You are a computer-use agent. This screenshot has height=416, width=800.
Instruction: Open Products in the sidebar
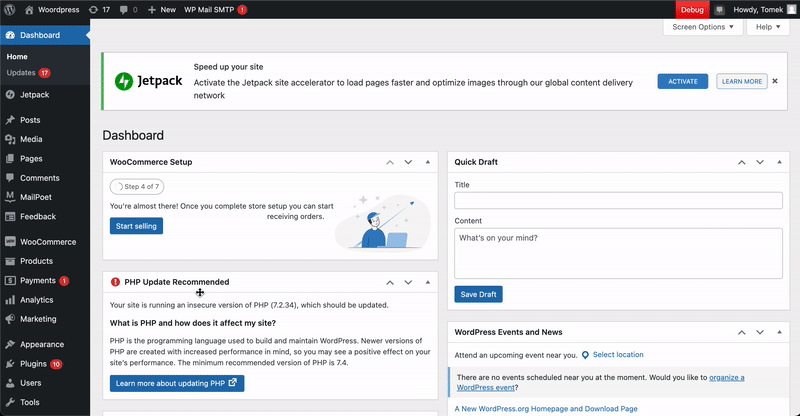[x=45, y=261]
